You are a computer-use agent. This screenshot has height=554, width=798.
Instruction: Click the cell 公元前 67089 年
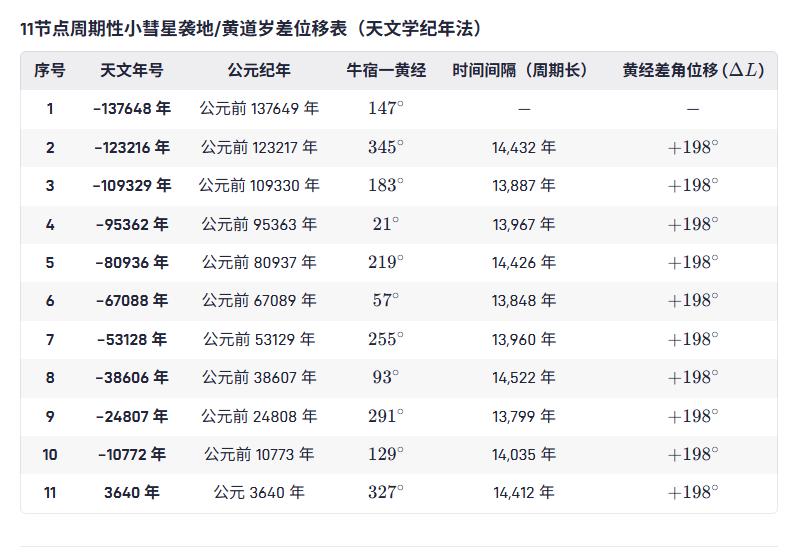coord(259,301)
